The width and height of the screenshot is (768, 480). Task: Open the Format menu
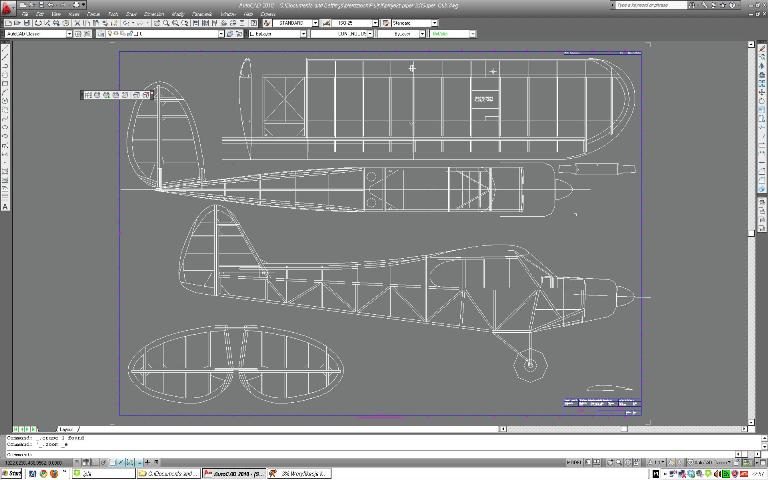[x=93, y=14]
